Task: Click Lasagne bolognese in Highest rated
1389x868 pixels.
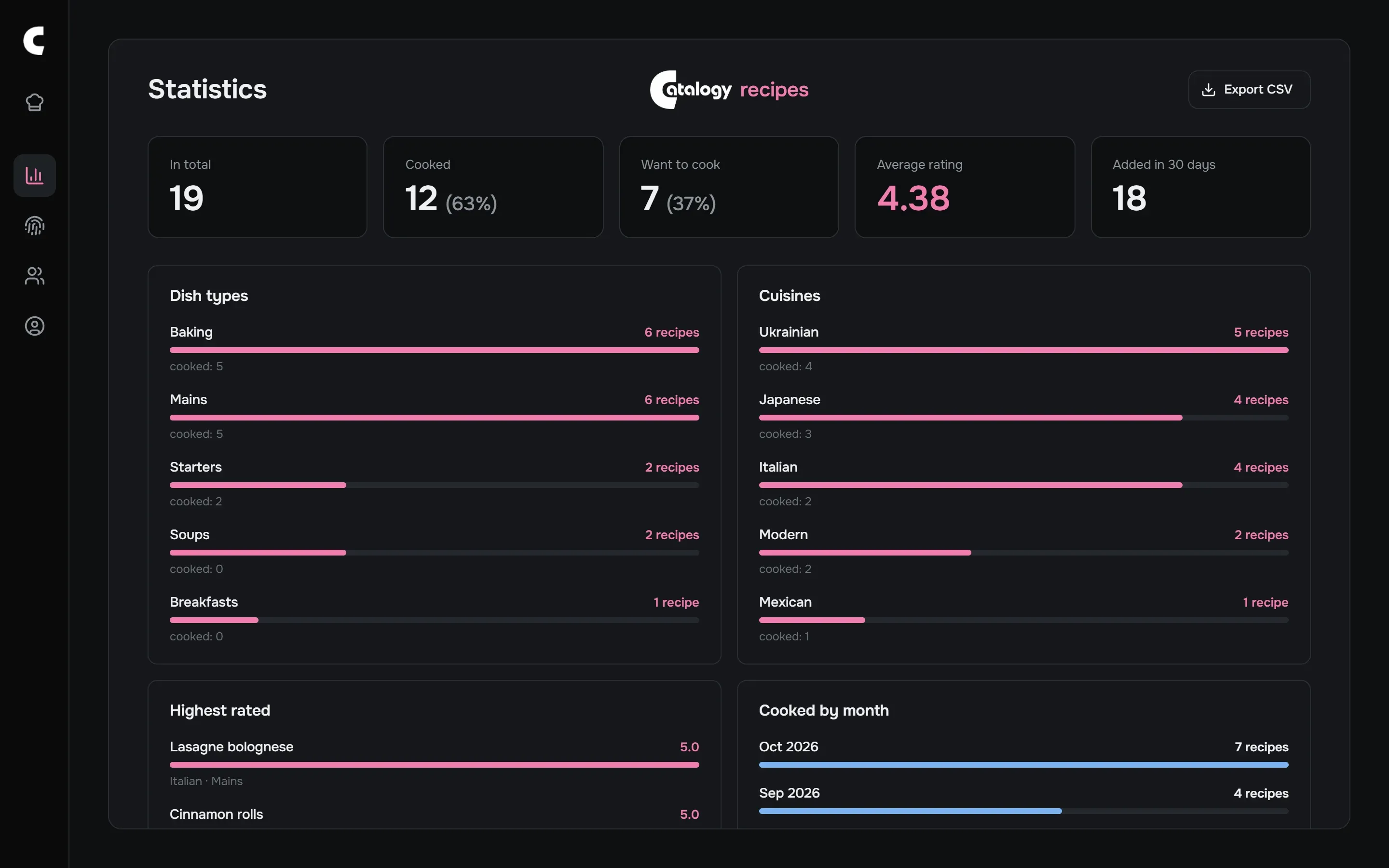Action: point(231,747)
